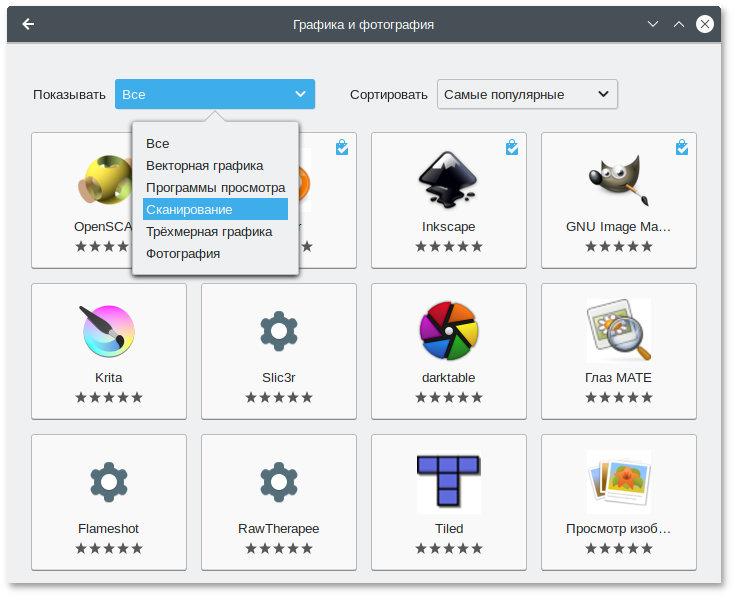This screenshot has width=734, height=597.
Task: Click the GNU Image Ma… star rating
Action: click(618, 246)
